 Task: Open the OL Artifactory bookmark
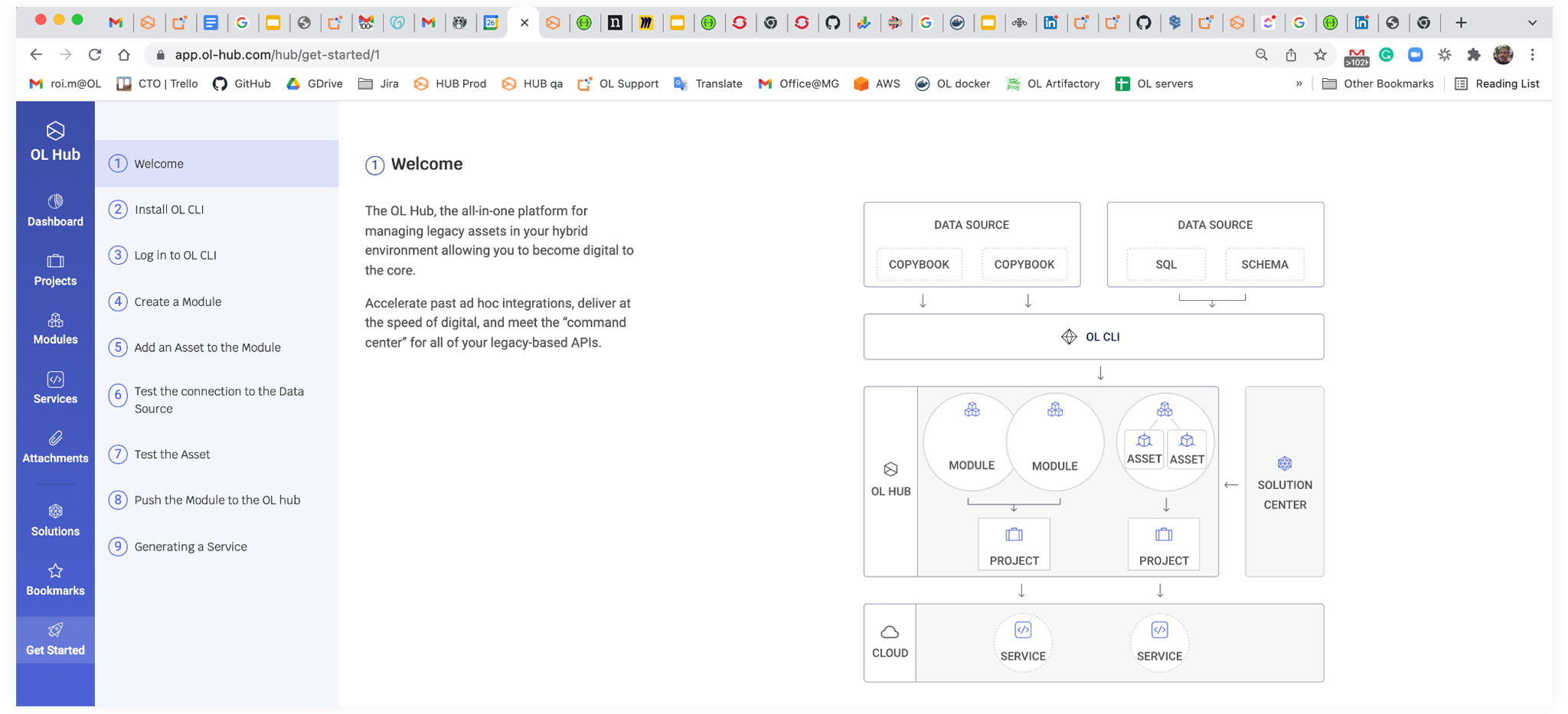(1053, 83)
